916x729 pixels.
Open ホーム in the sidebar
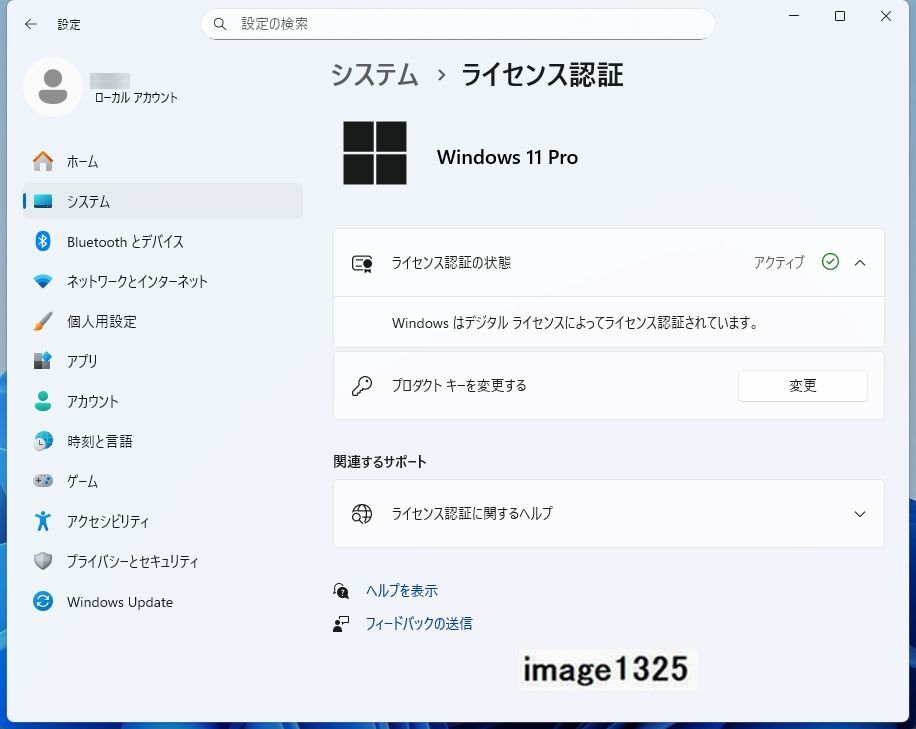(x=162, y=161)
